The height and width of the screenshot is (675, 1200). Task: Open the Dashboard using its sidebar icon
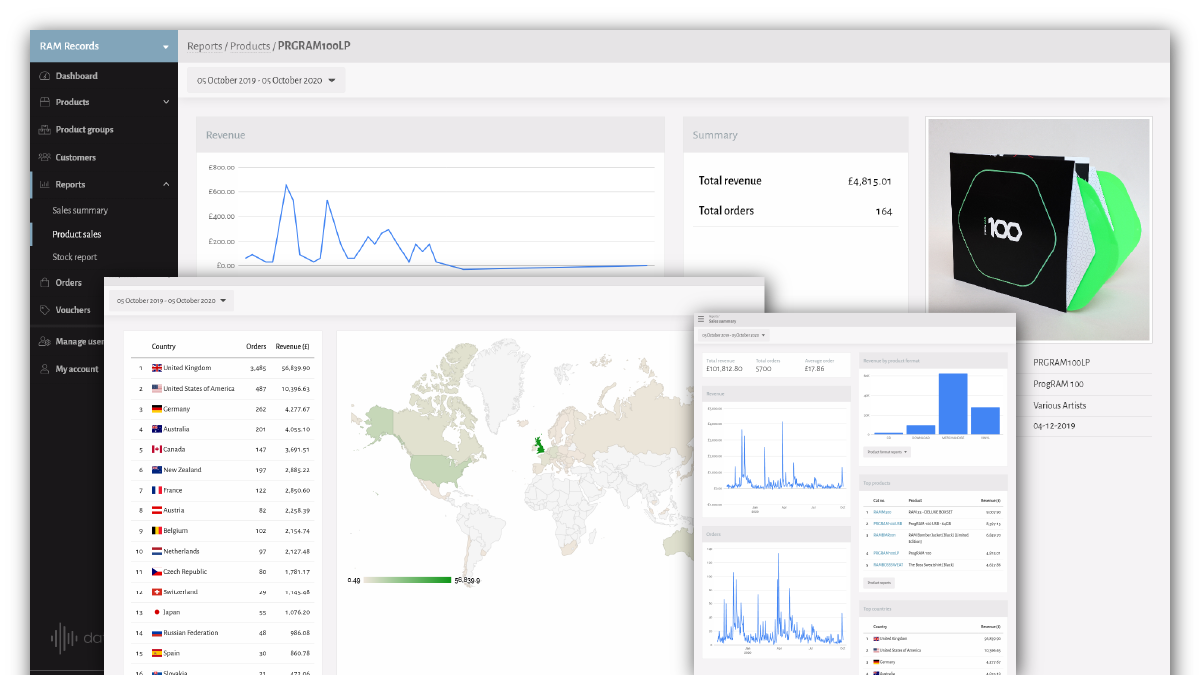pyautogui.click(x=43, y=76)
